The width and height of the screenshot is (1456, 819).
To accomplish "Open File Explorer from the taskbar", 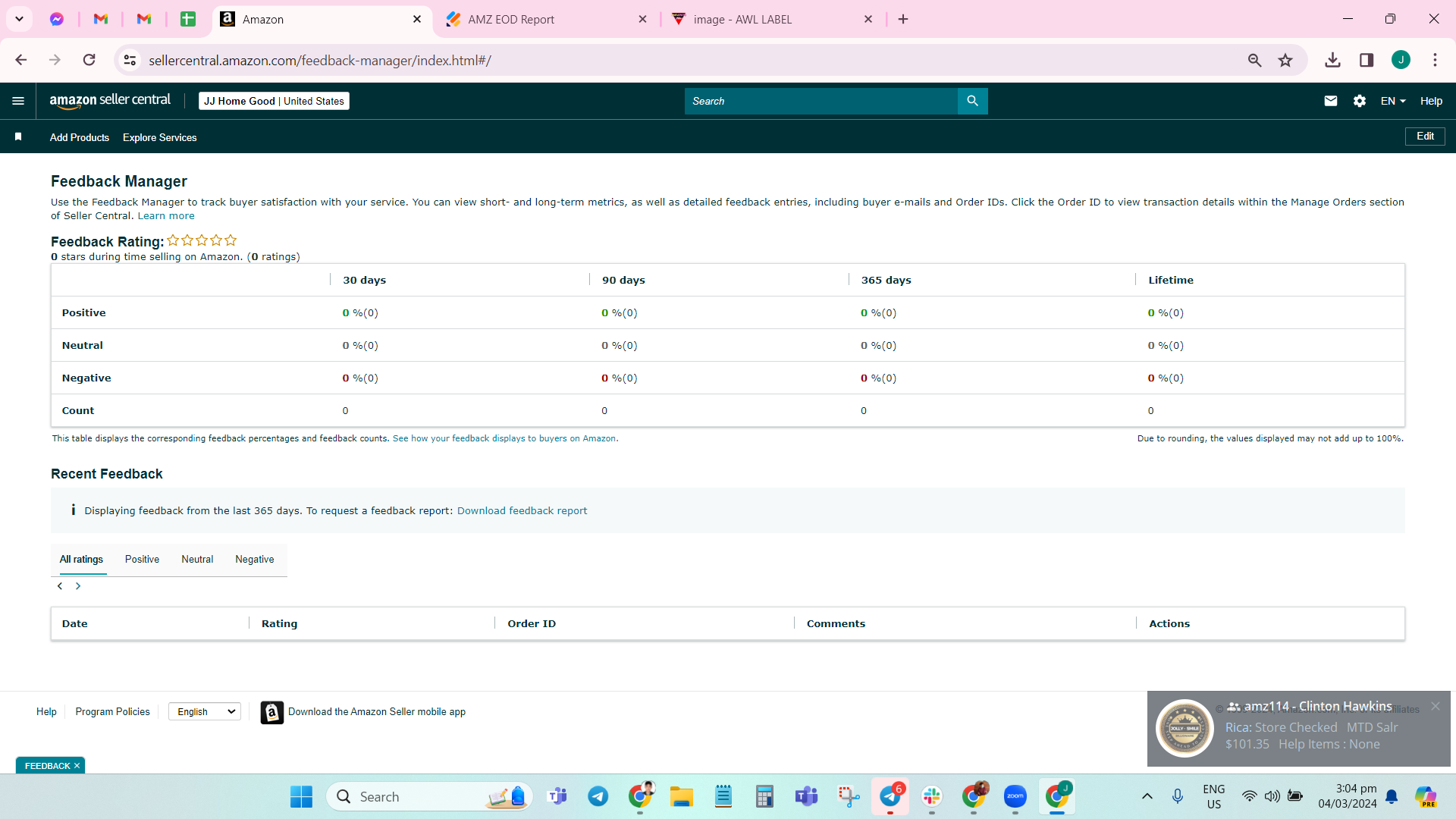I will (681, 796).
